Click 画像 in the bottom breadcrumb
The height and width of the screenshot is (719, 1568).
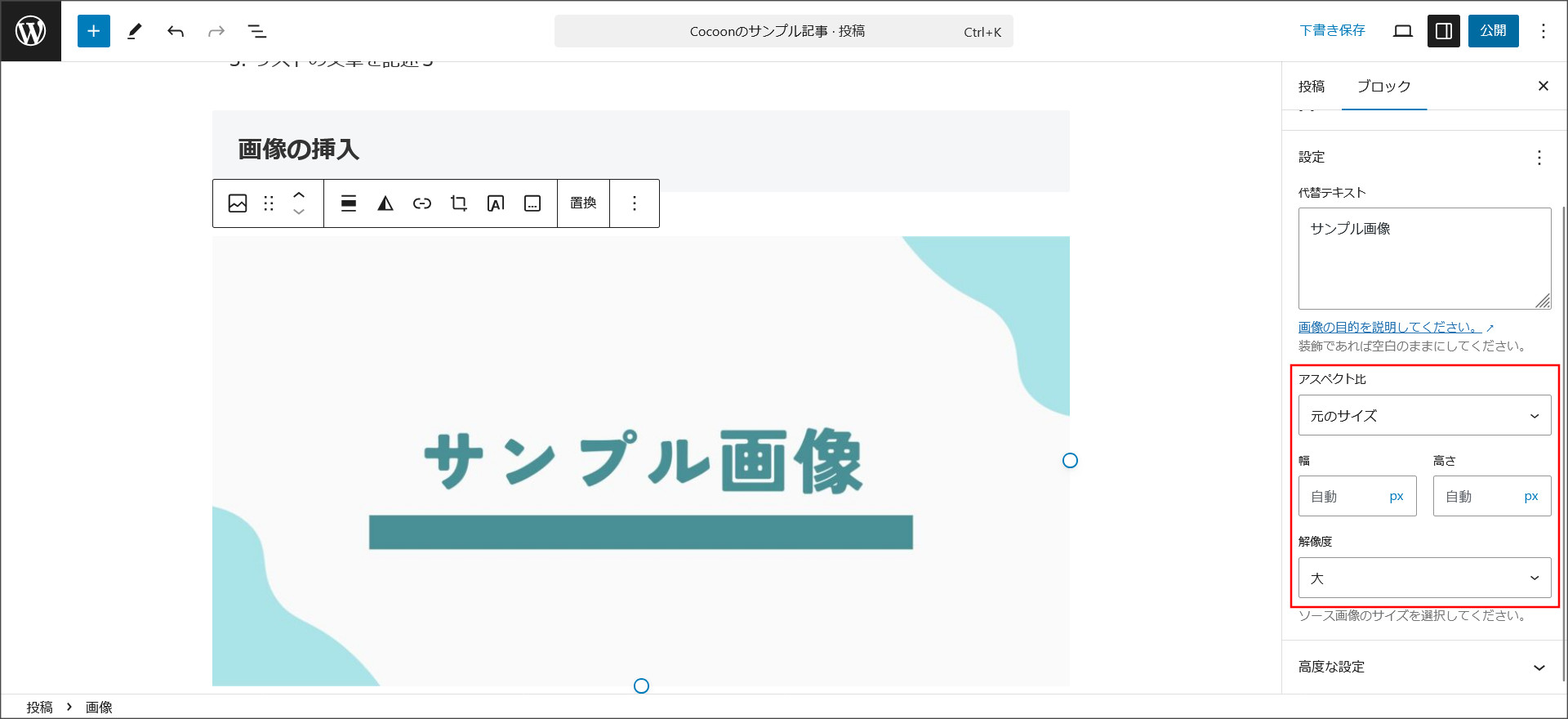point(99,708)
